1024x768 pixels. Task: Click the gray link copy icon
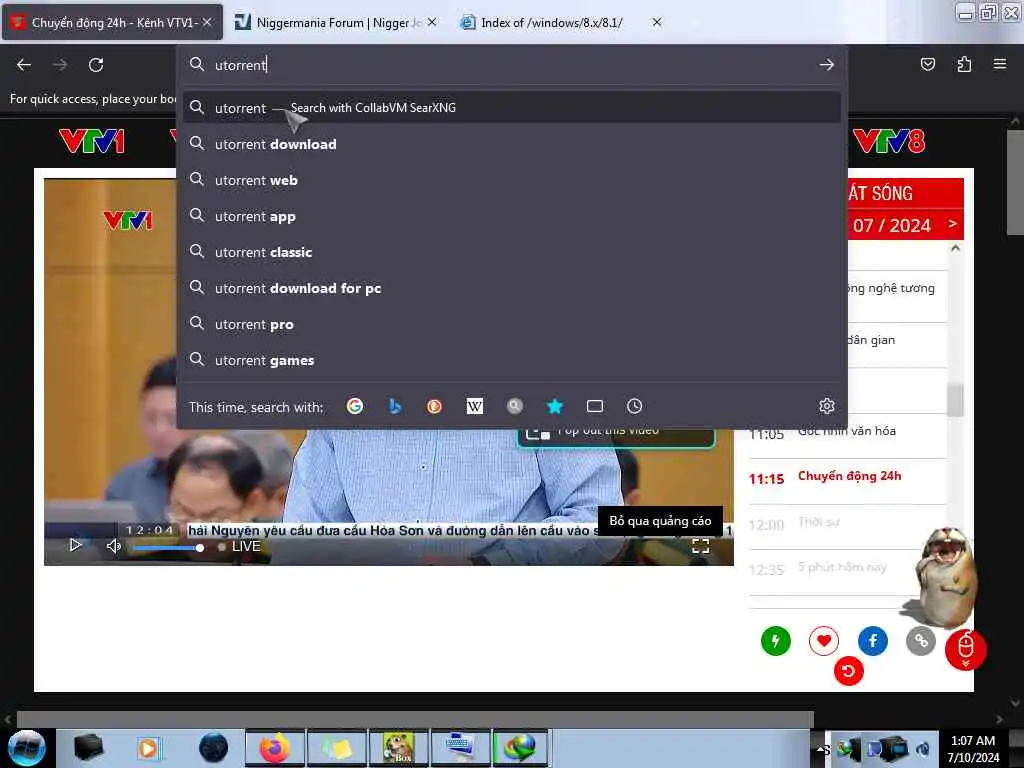(x=921, y=641)
